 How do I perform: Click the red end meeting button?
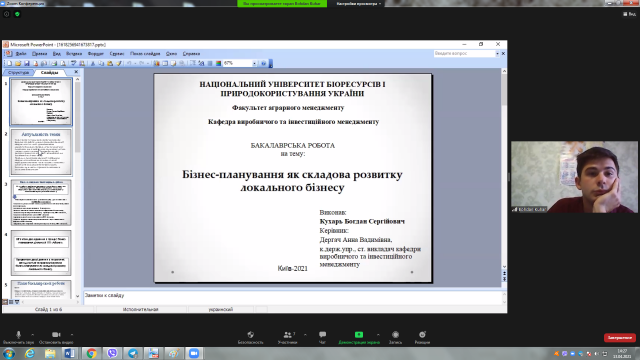coord(620,338)
